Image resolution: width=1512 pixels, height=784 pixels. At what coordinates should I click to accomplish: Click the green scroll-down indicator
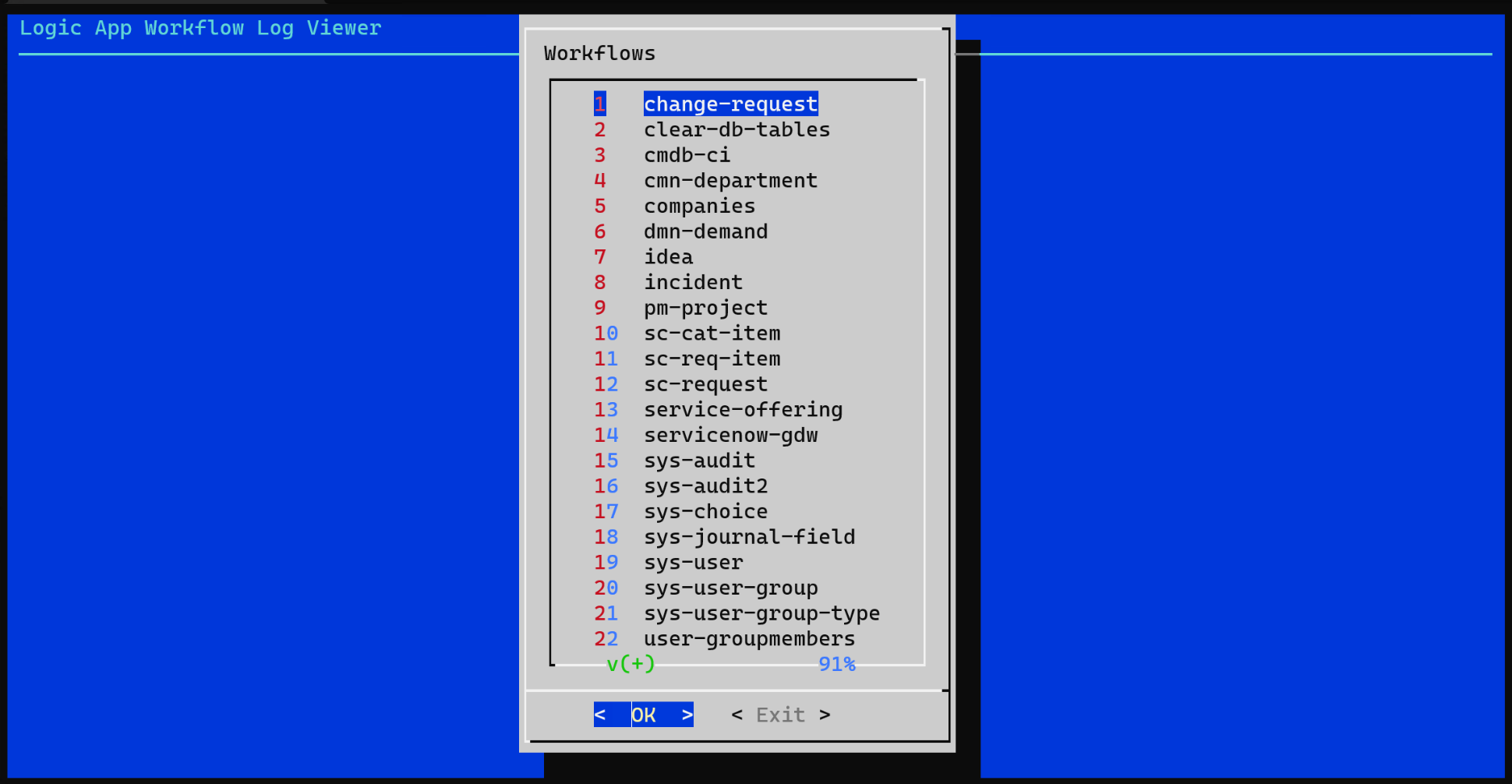[628, 664]
